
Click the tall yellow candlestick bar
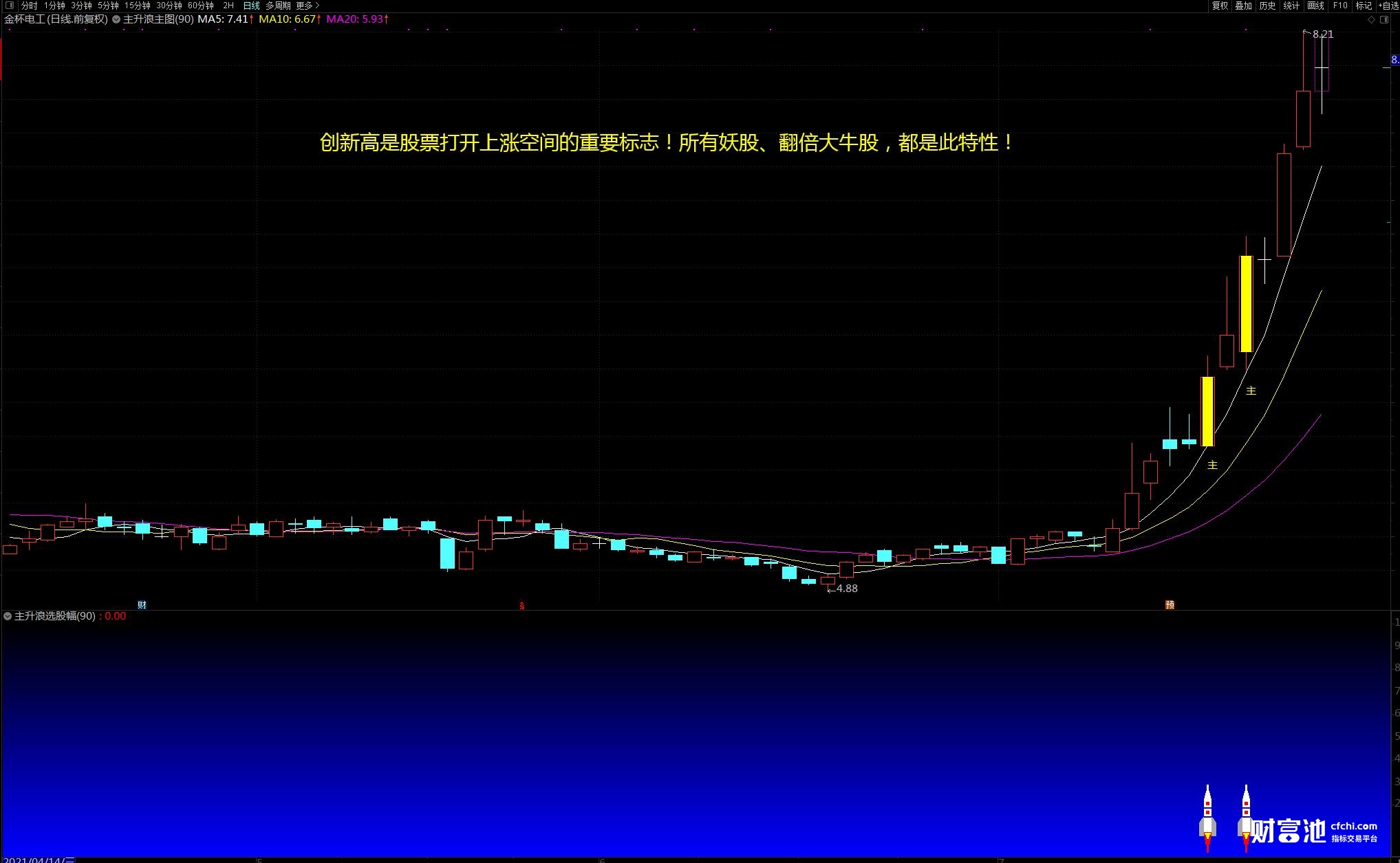click(x=1245, y=303)
